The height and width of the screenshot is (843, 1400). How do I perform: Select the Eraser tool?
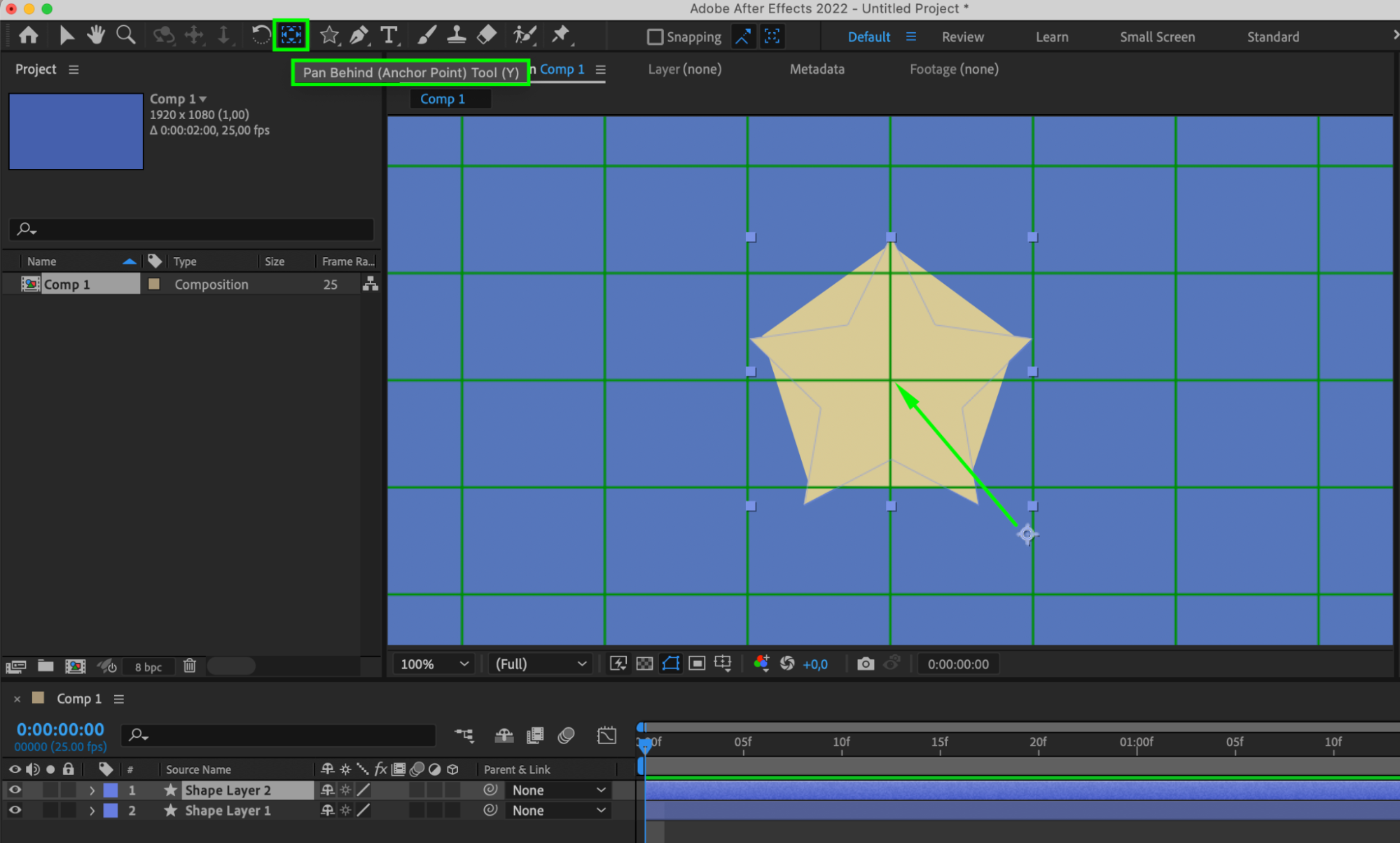pos(487,35)
